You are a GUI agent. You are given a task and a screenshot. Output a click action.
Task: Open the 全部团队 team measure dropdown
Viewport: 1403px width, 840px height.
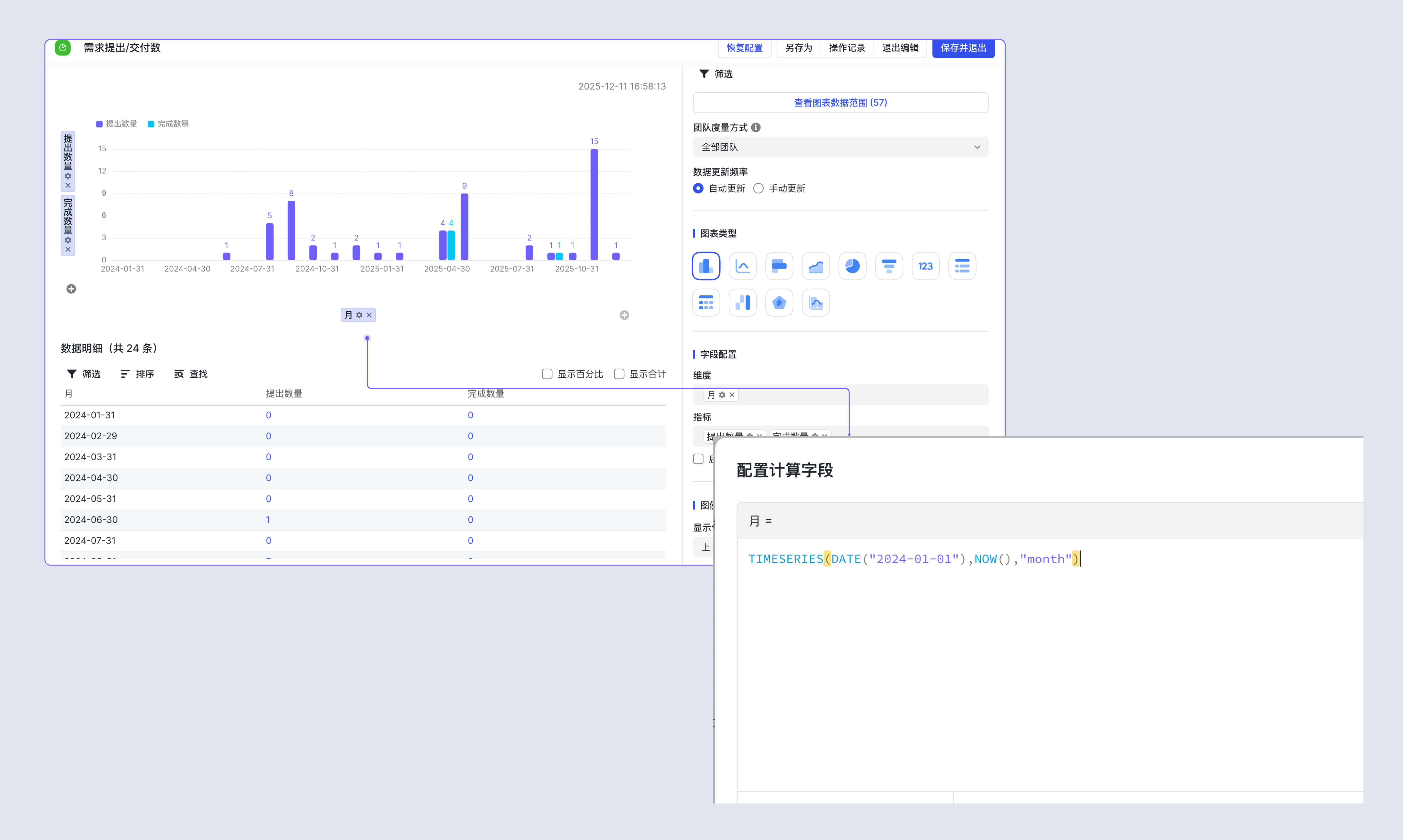pyautogui.click(x=840, y=147)
